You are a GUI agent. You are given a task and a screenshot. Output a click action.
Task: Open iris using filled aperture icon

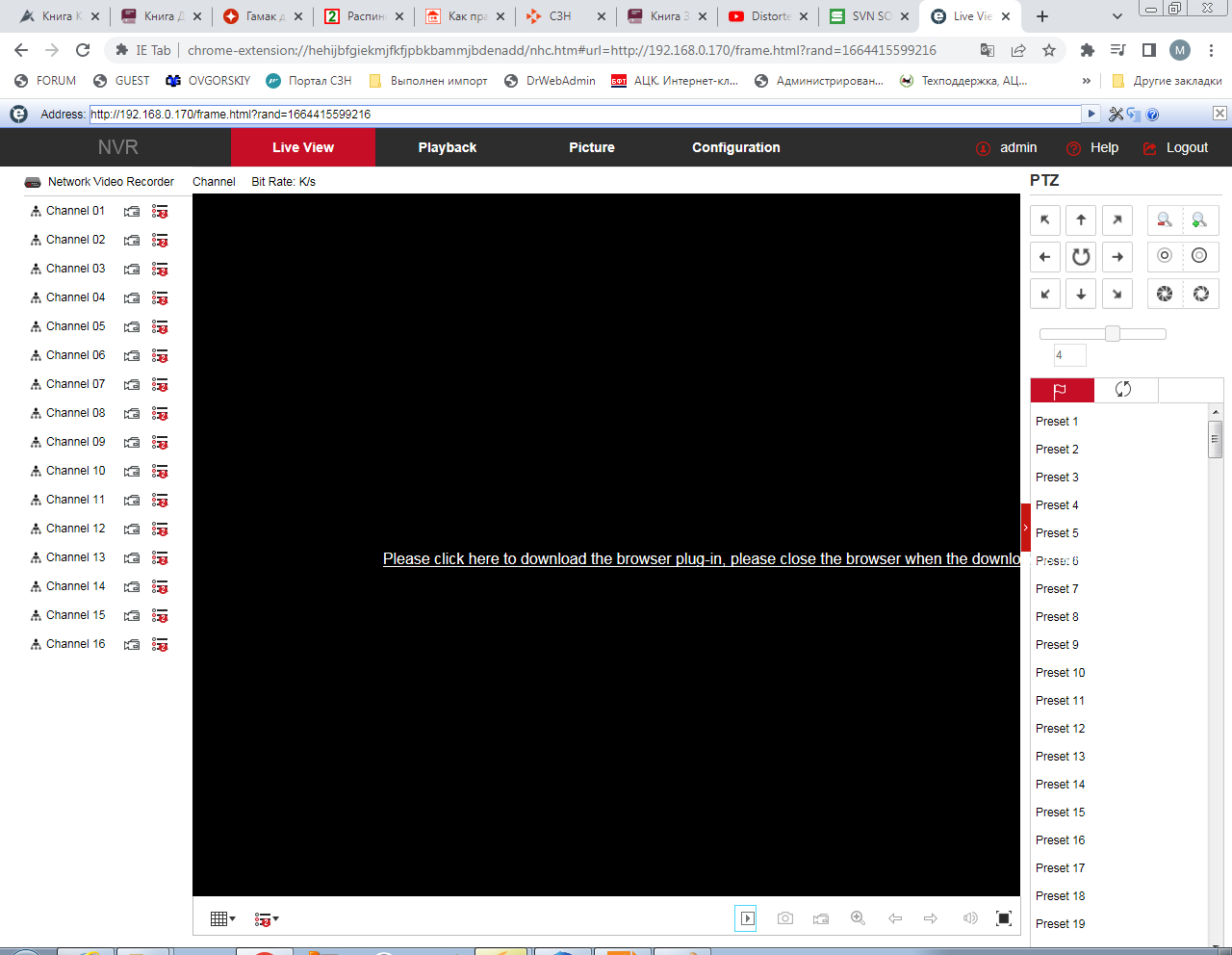1165,294
